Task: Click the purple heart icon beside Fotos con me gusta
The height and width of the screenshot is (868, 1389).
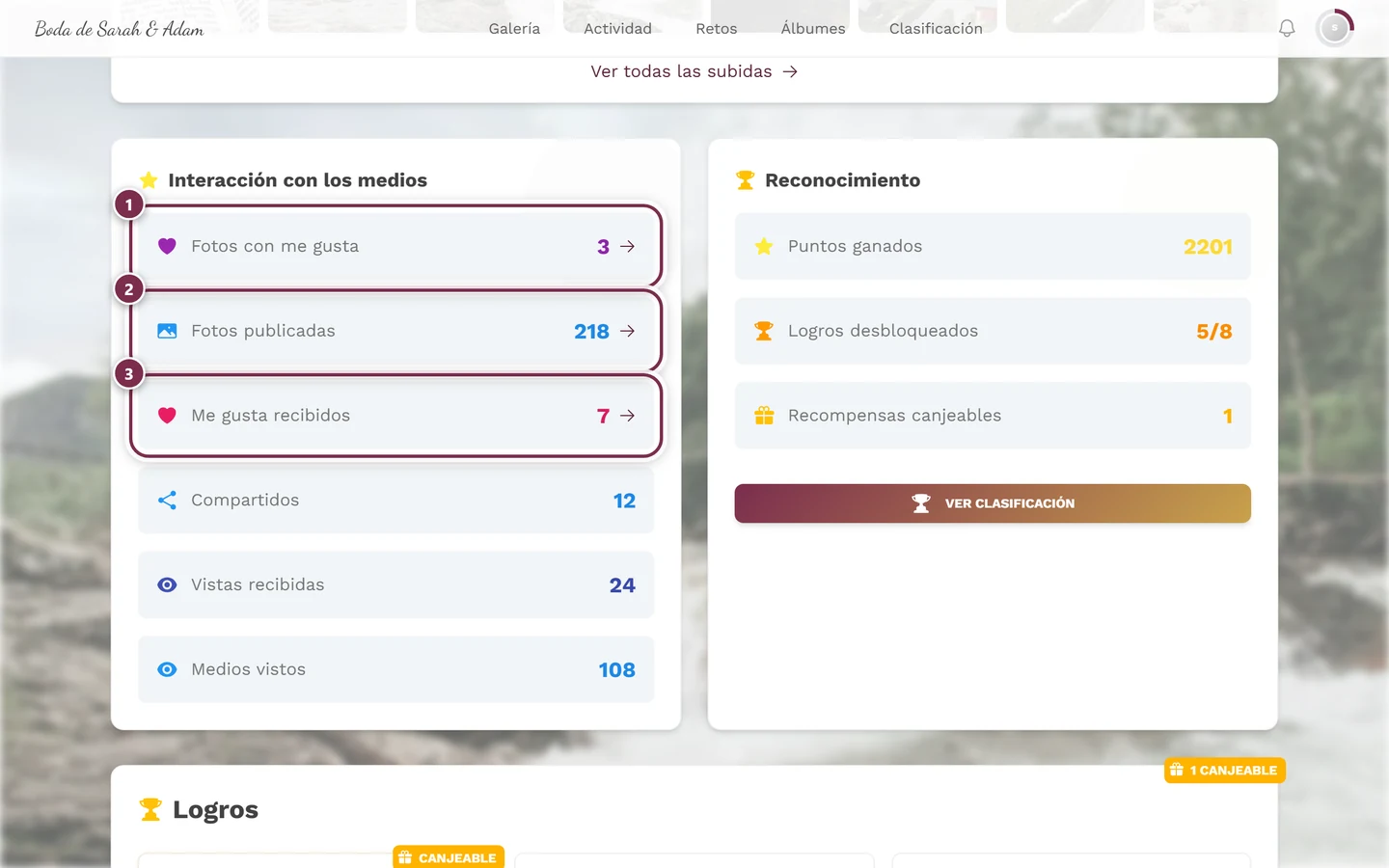Action: pos(167,246)
